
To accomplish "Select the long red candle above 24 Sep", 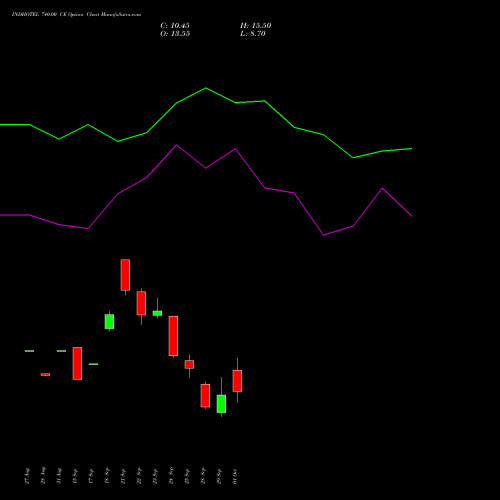I will [x=173, y=336].
